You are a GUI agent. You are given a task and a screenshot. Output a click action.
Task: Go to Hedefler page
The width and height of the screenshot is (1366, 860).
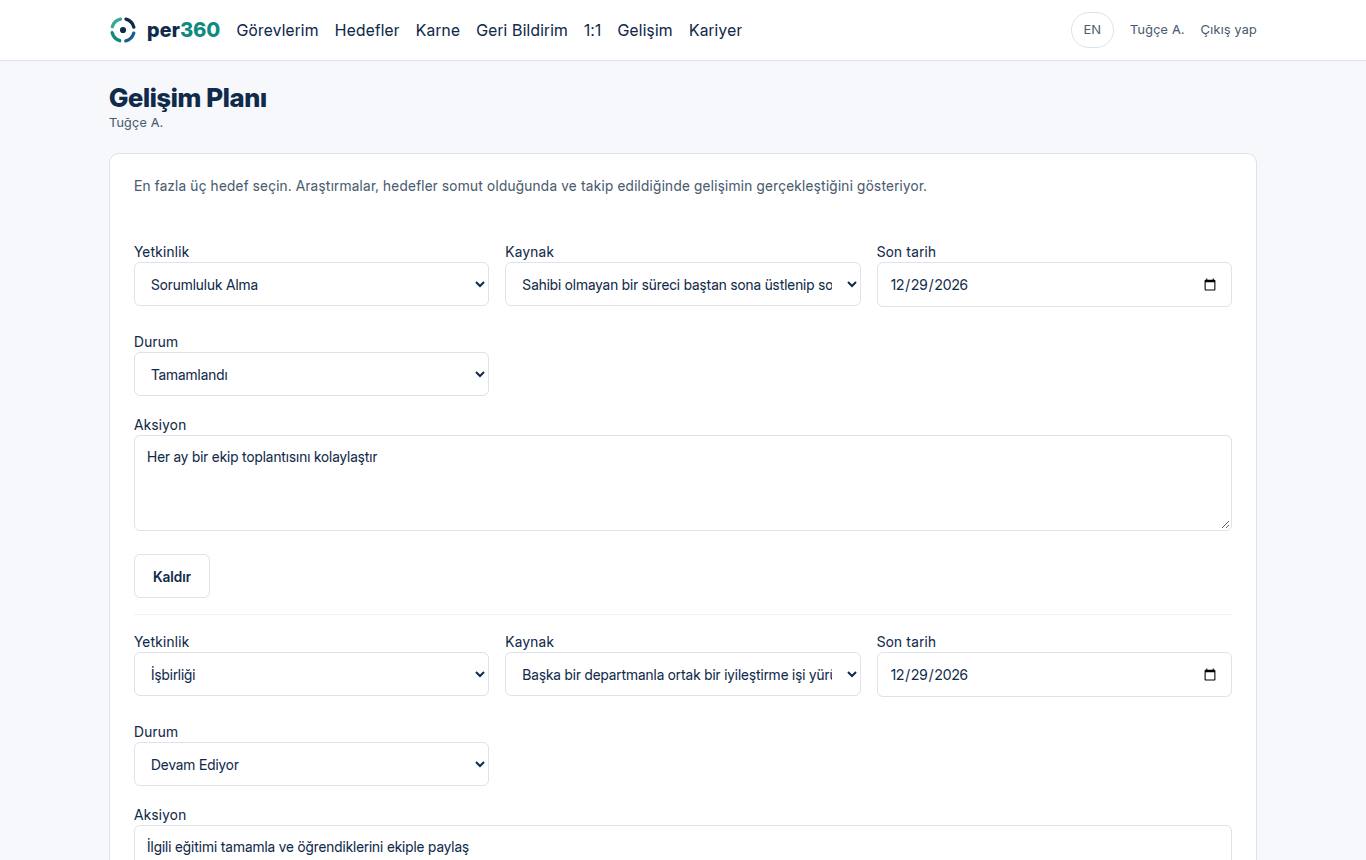367,30
